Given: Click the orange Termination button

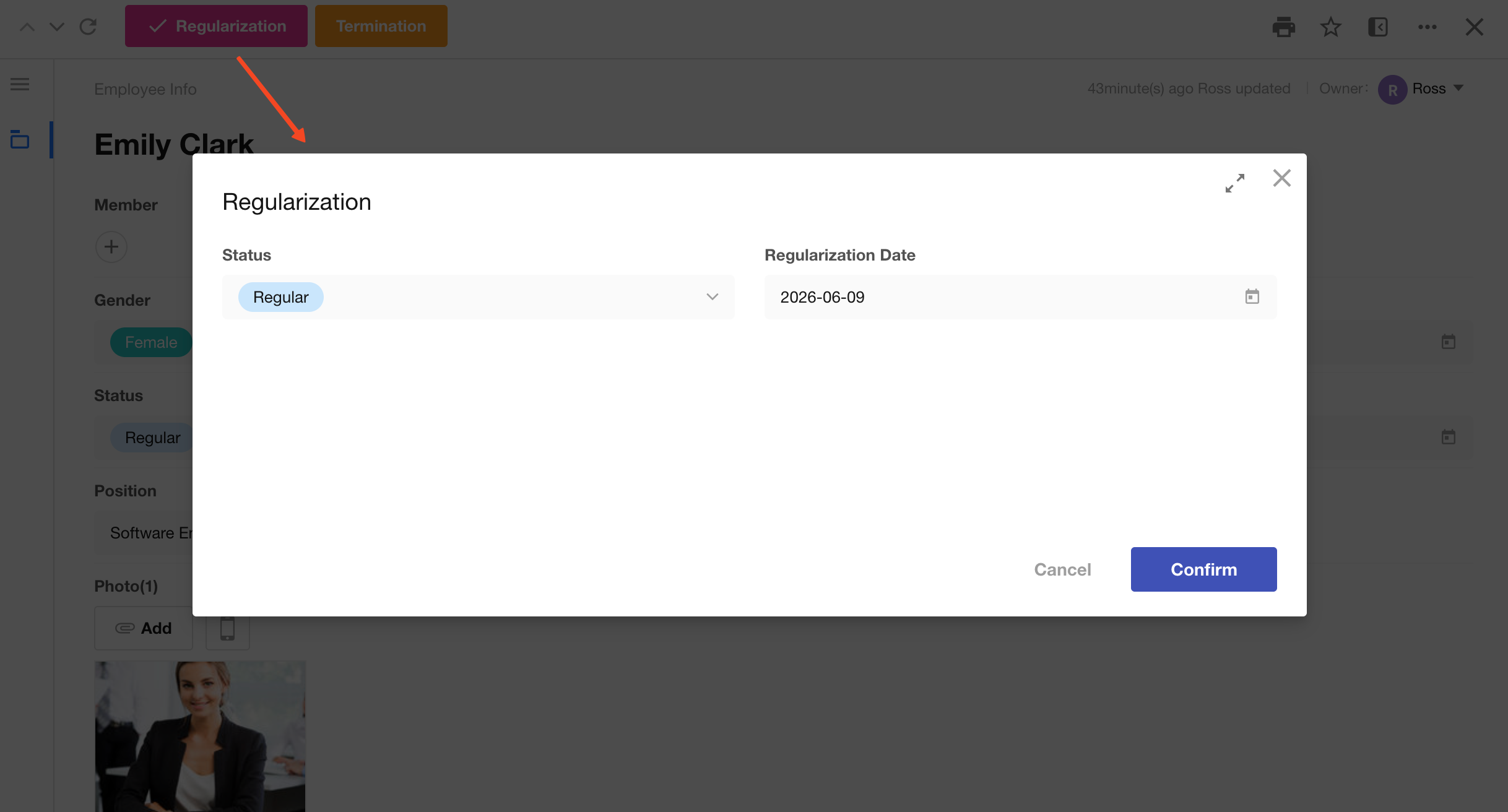Looking at the screenshot, I should tap(381, 26).
